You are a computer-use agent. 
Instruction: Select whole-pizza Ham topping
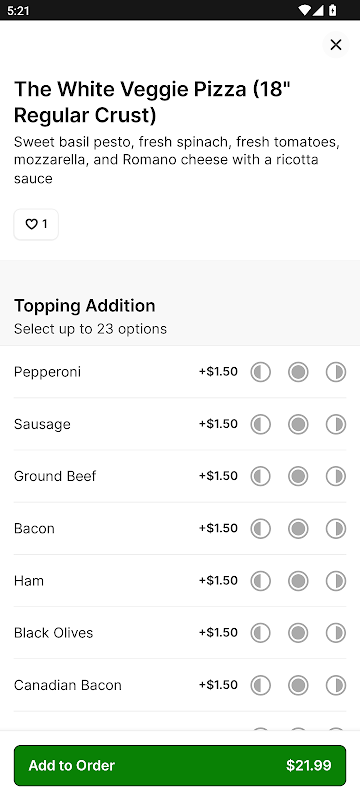click(x=298, y=581)
